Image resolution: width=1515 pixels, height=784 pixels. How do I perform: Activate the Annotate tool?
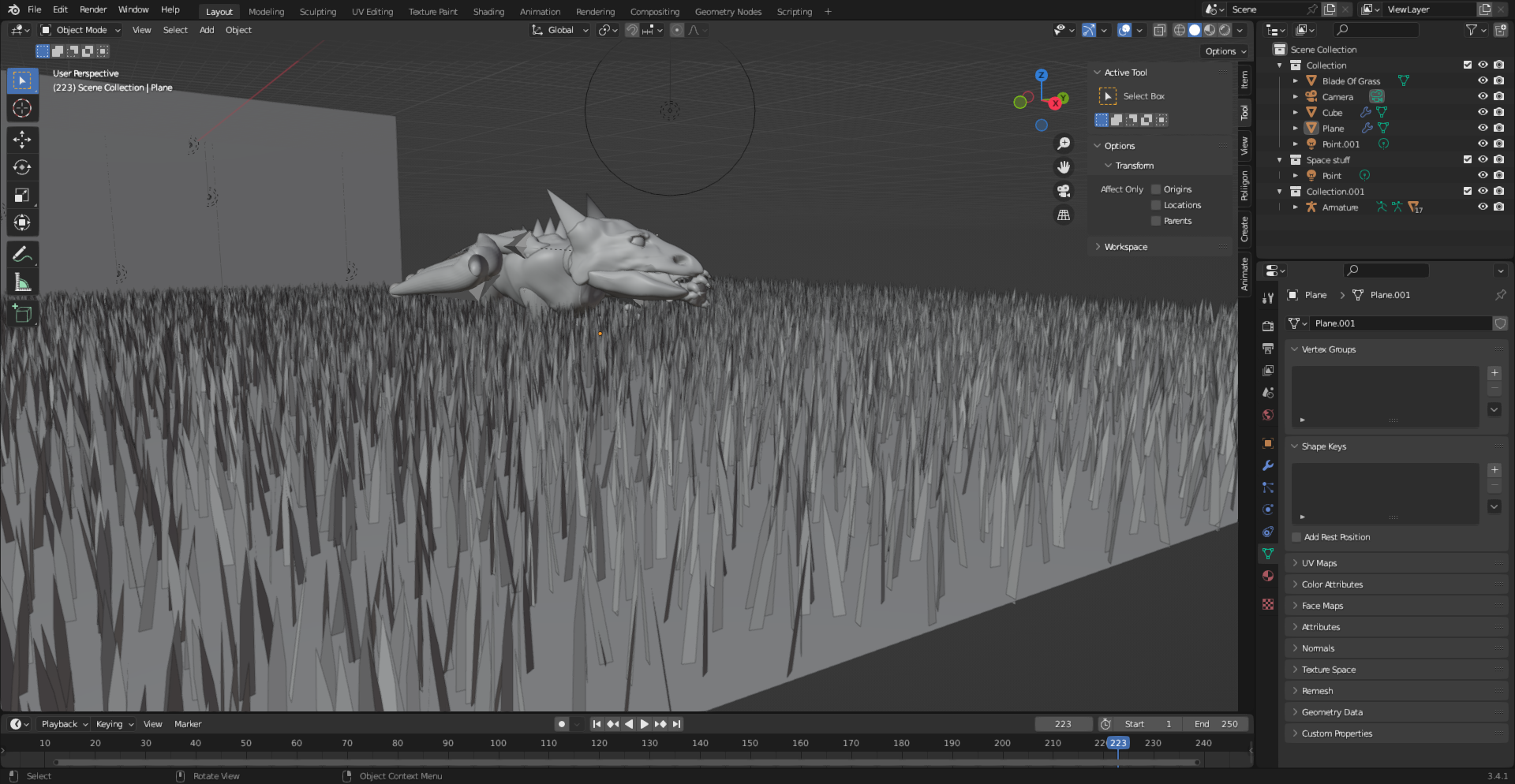pos(22,254)
